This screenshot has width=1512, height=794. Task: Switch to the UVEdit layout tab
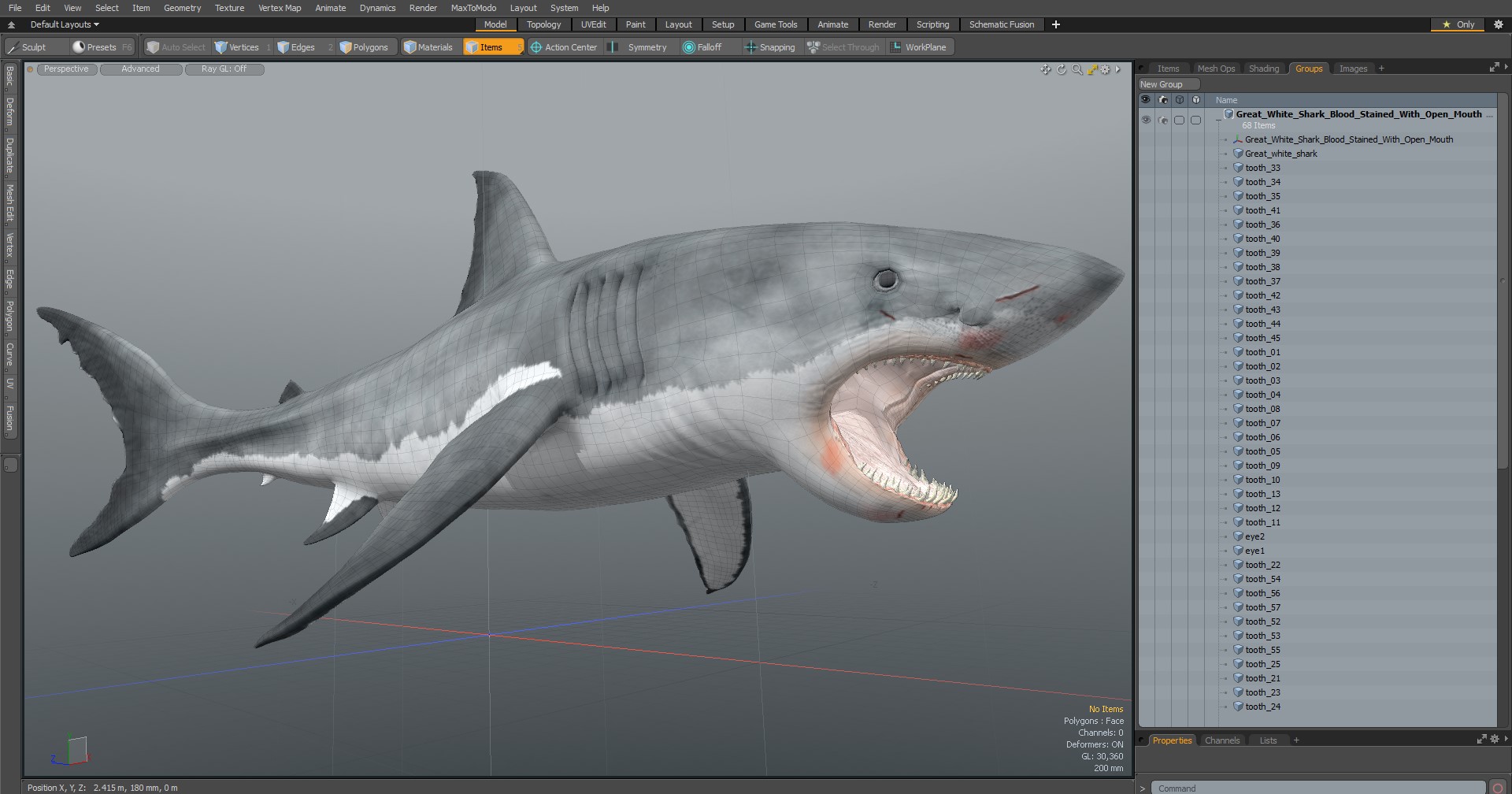pyautogui.click(x=594, y=24)
